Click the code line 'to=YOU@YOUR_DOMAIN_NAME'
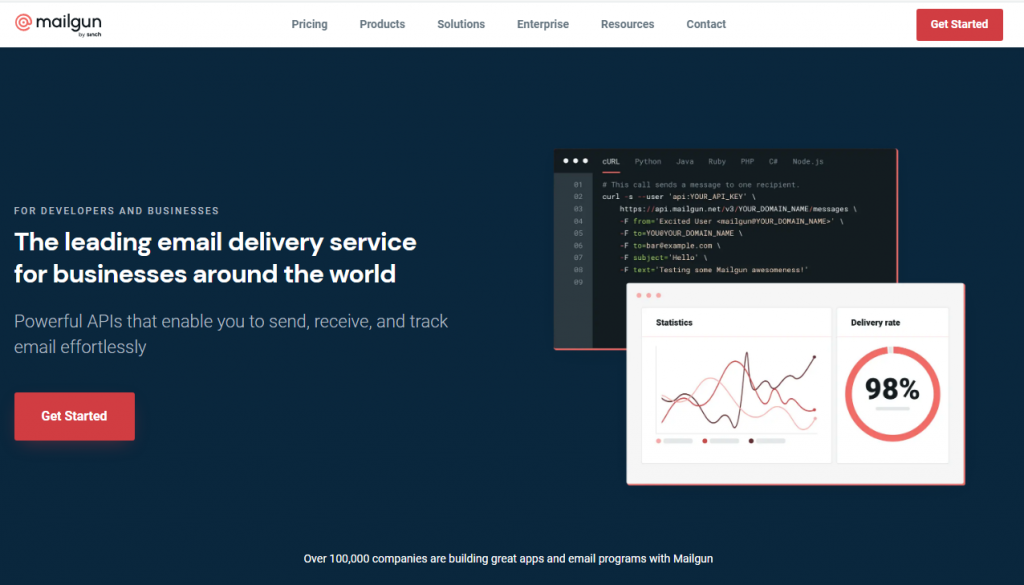The width and height of the screenshot is (1024, 585). coord(681,233)
